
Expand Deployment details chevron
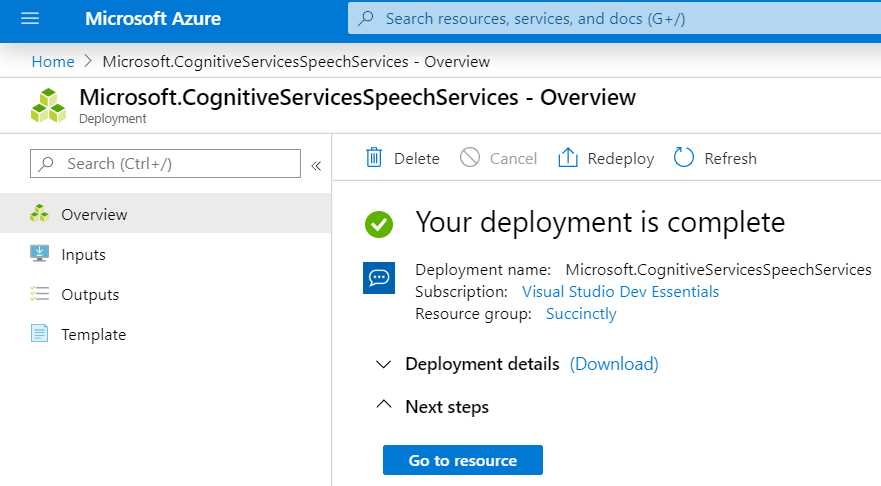click(x=383, y=364)
